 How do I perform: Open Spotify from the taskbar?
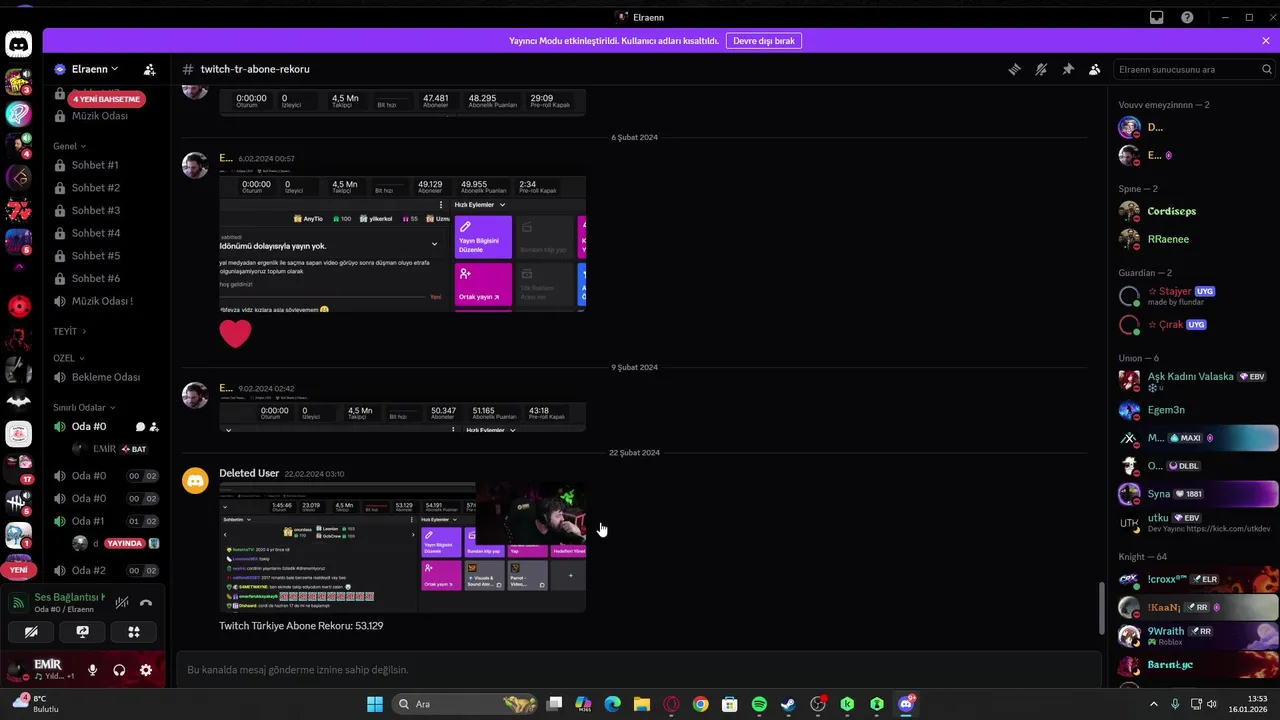point(759,704)
